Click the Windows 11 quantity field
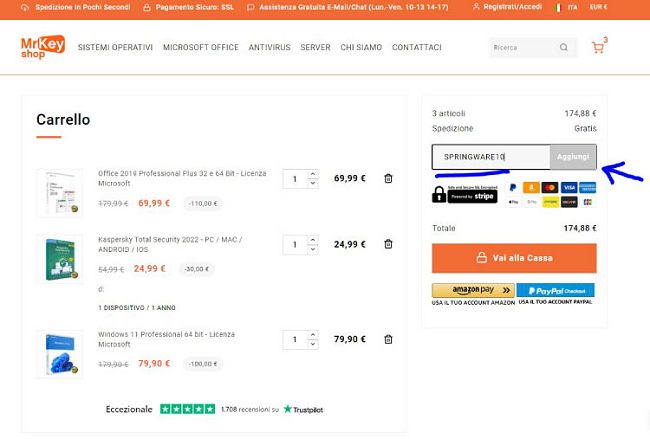Viewport: 650px width, 439px height. 295,340
